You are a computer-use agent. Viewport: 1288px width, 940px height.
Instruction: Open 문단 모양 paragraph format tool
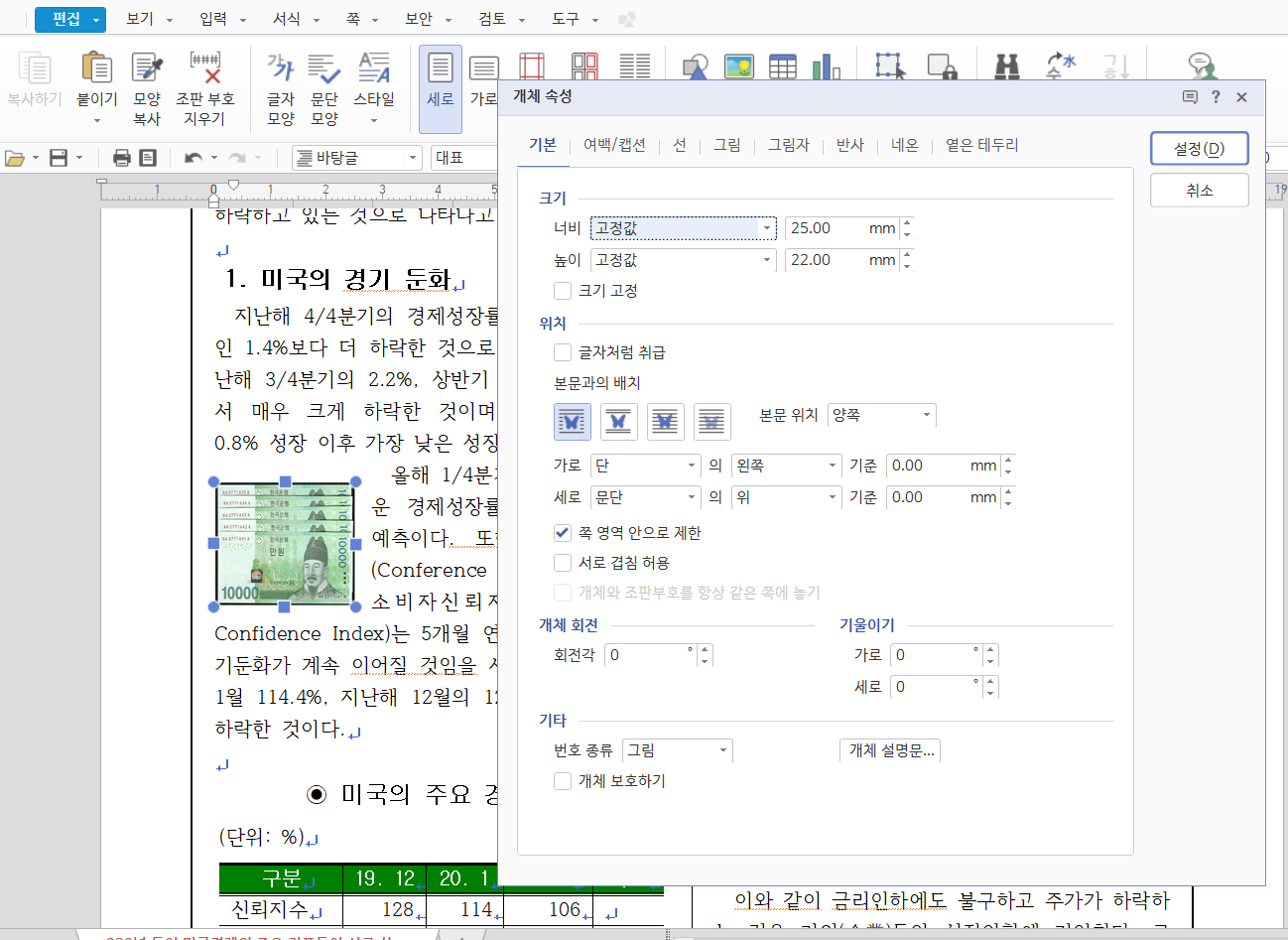pos(324,69)
